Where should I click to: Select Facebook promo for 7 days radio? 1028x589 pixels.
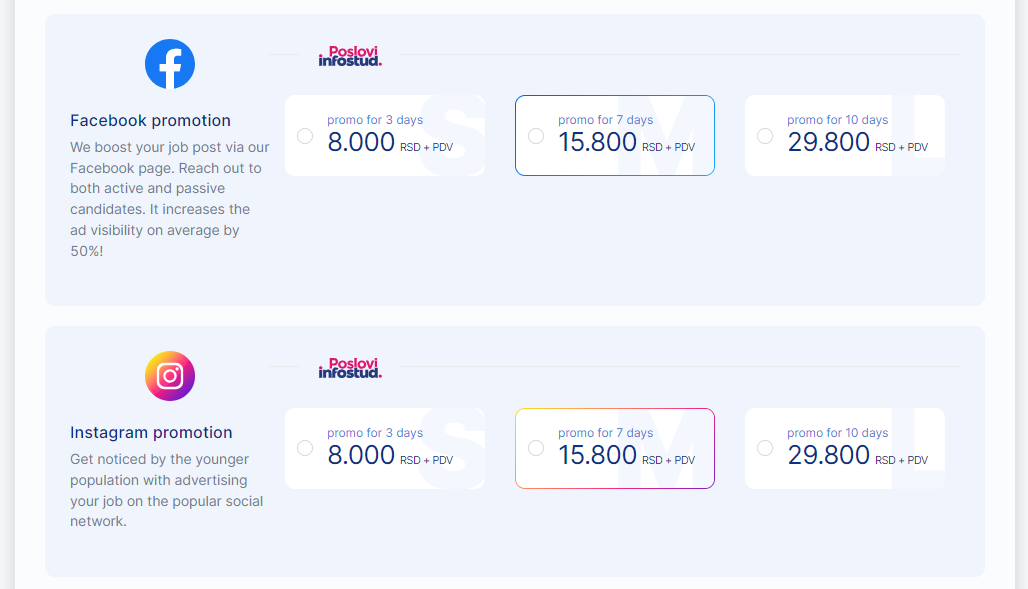pos(536,136)
